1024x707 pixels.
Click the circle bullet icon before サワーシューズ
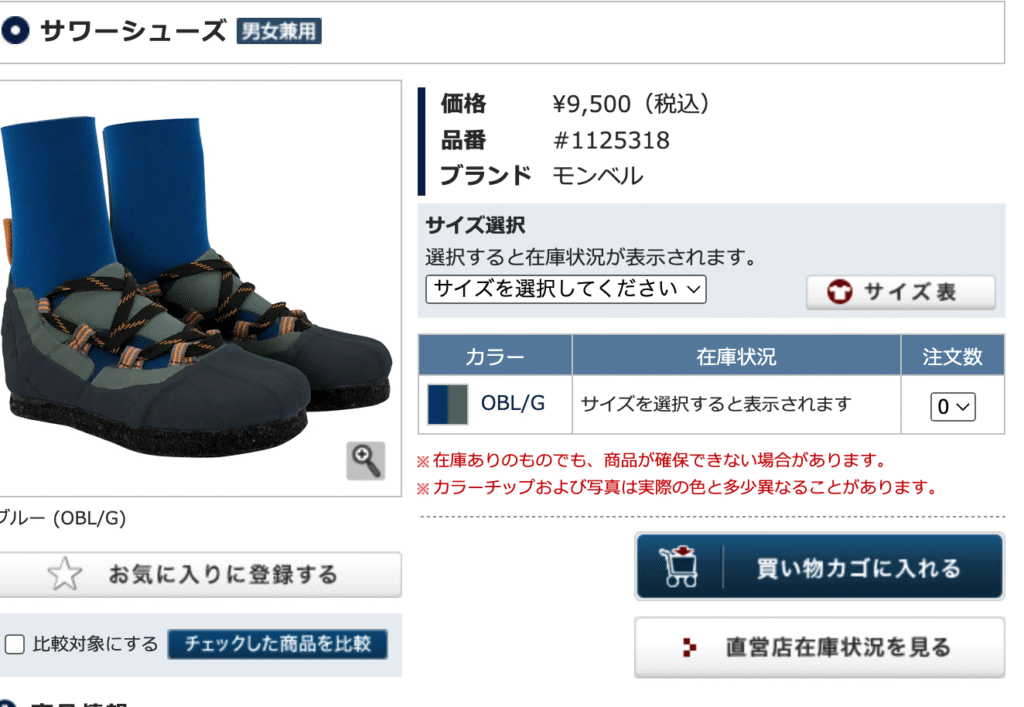(x=15, y=30)
